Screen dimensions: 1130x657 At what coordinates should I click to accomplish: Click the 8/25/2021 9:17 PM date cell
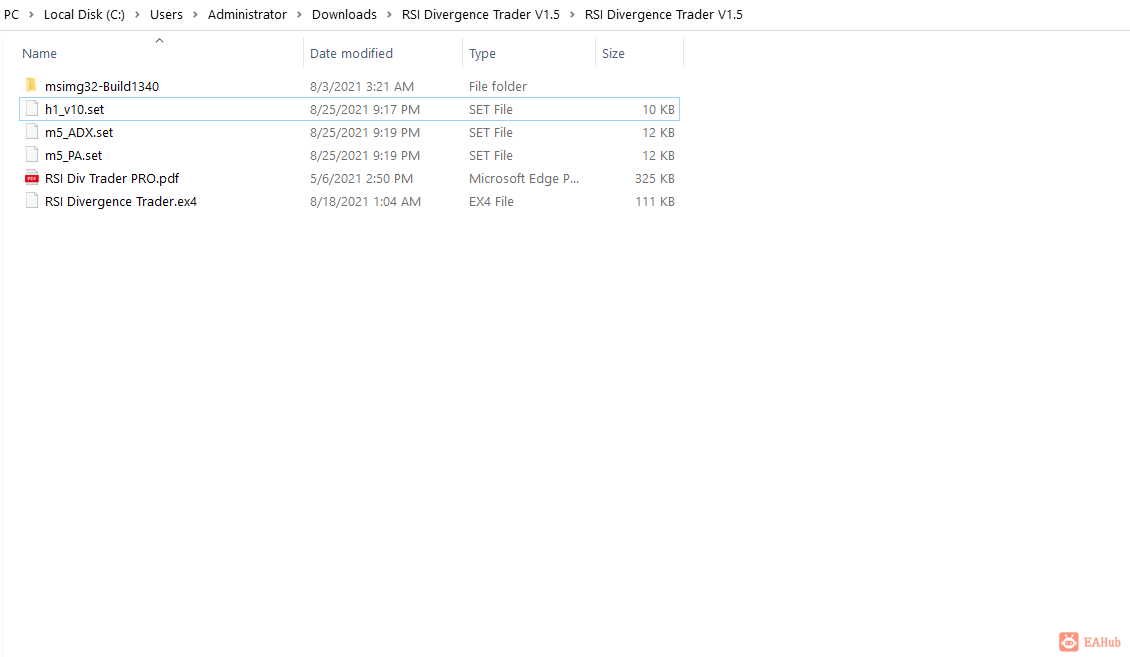tap(365, 110)
